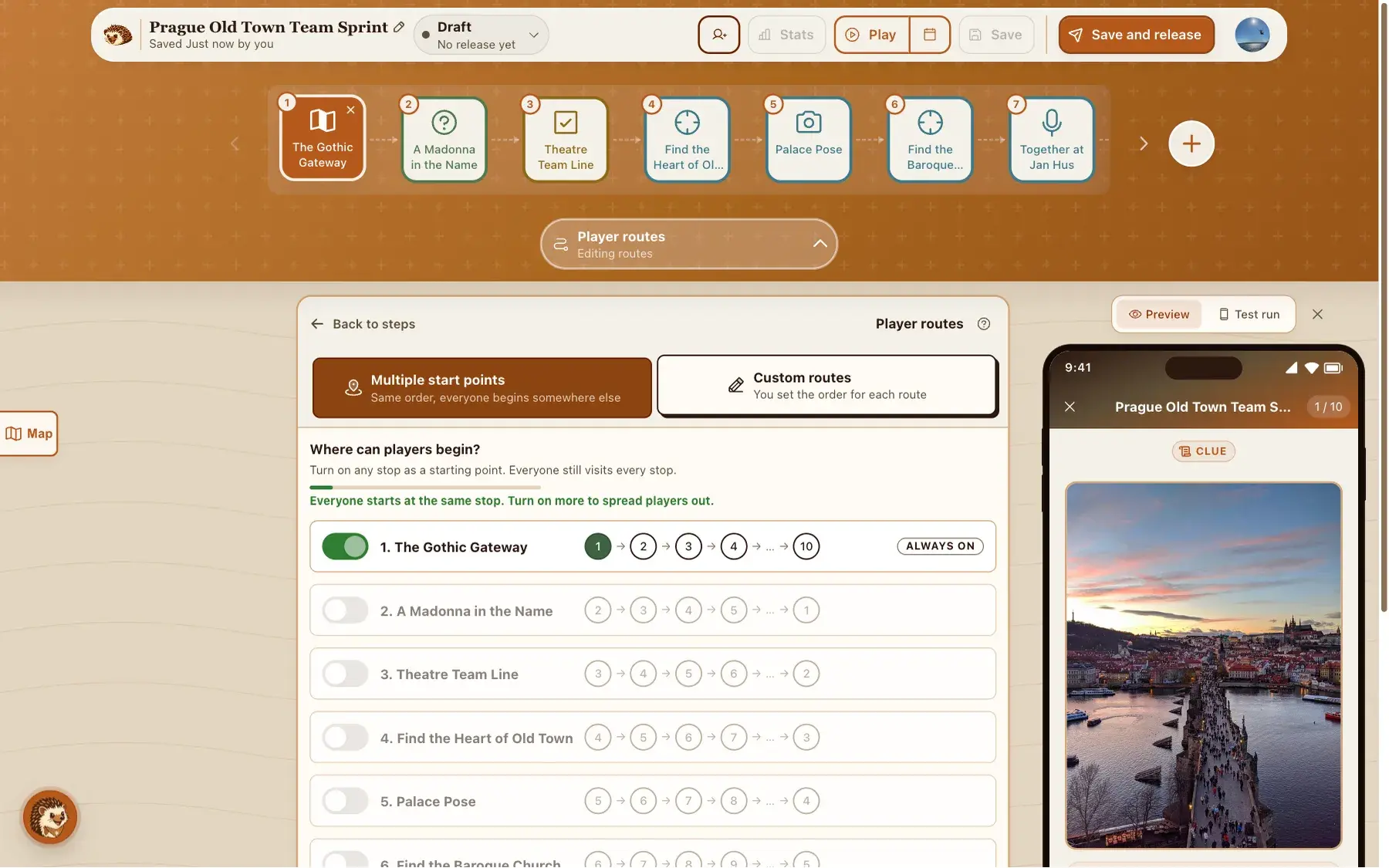Click the page vertical scrollbar

click(1384, 309)
